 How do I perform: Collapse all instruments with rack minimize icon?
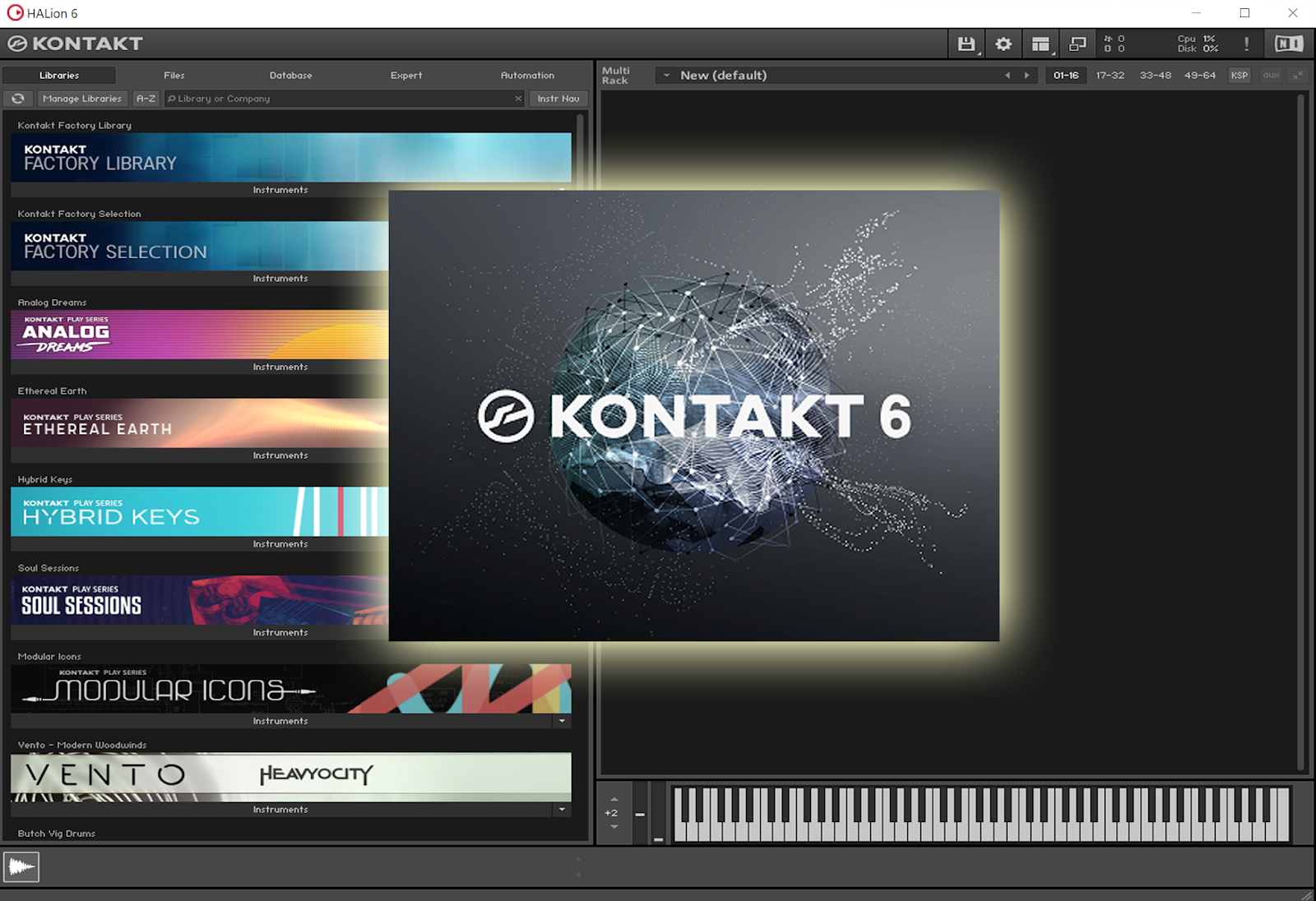(1298, 76)
